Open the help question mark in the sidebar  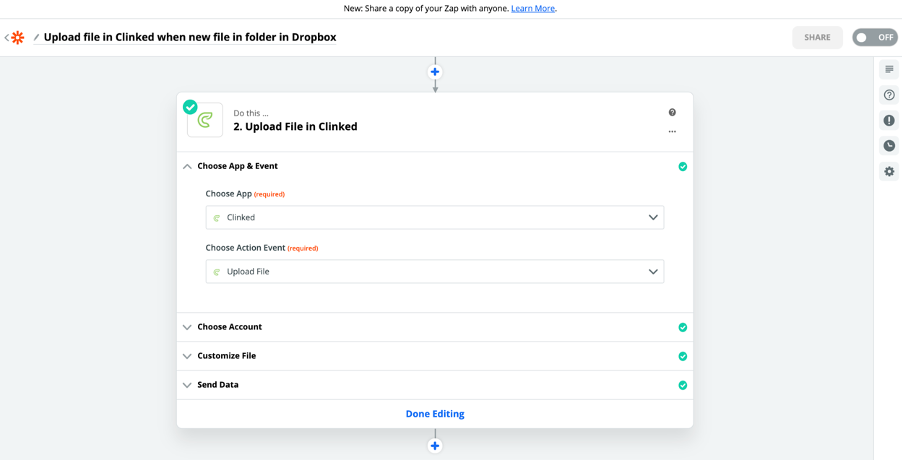888,95
